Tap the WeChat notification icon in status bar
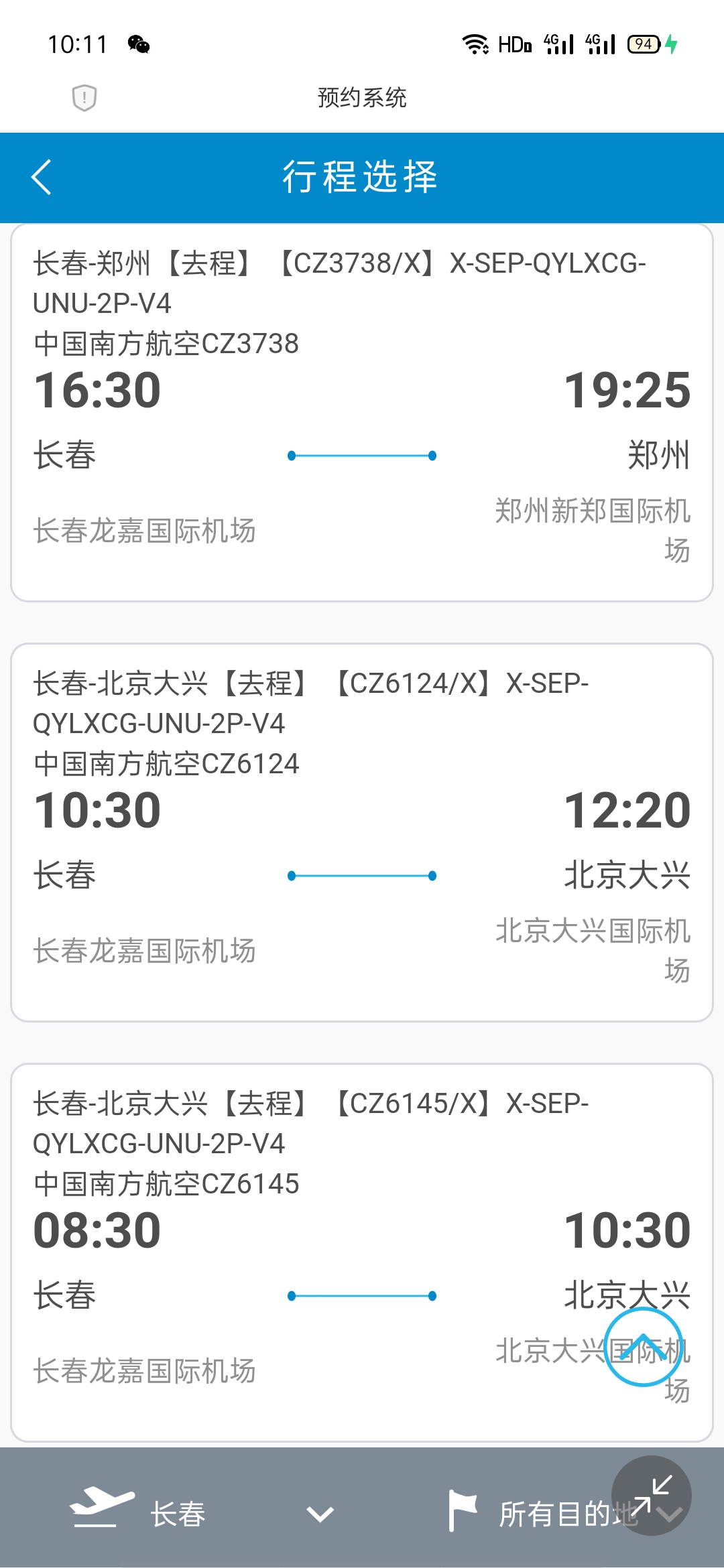The width and height of the screenshot is (724, 1568). click(139, 45)
